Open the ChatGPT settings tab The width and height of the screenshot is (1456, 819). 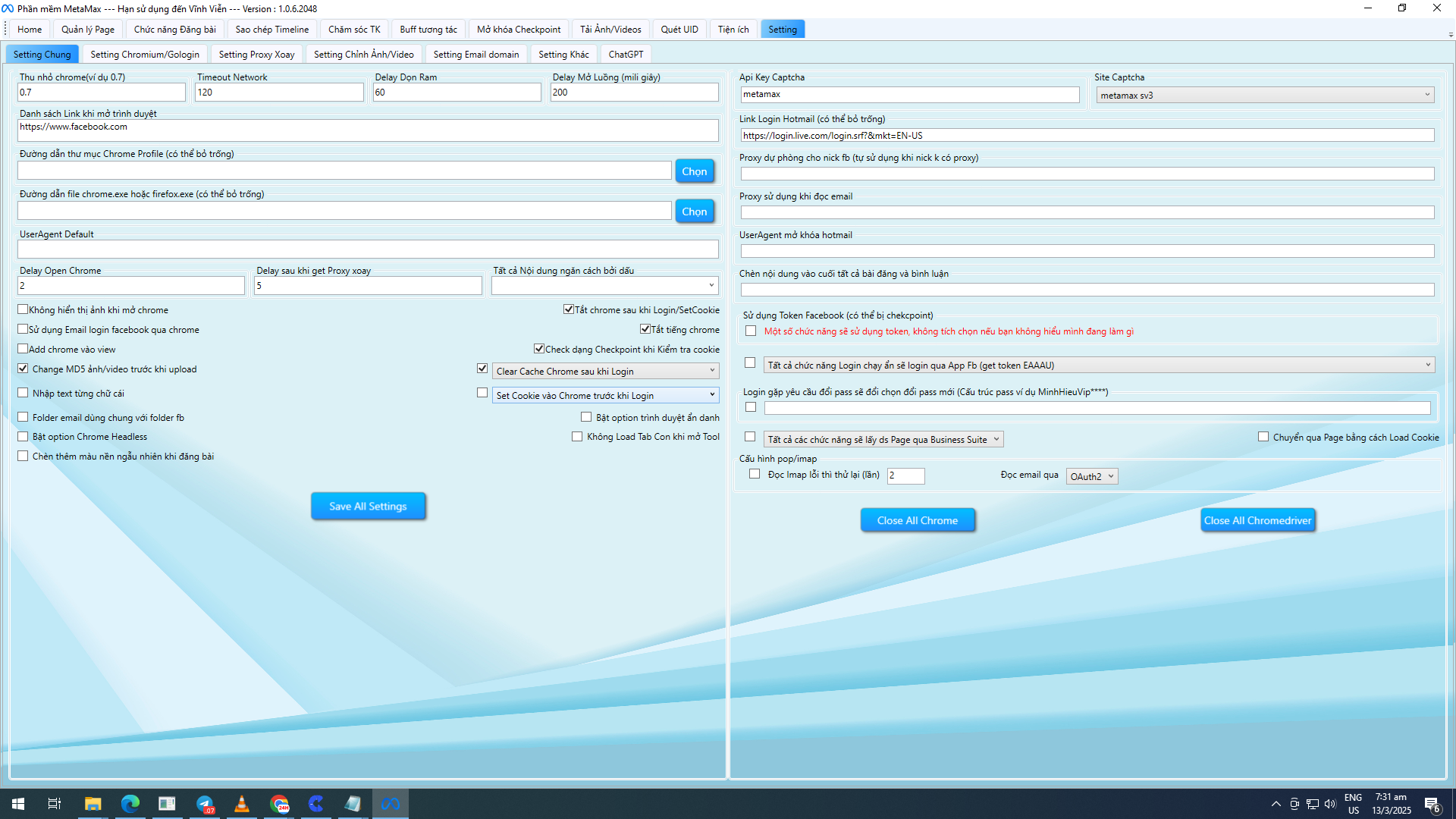tap(626, 55)
